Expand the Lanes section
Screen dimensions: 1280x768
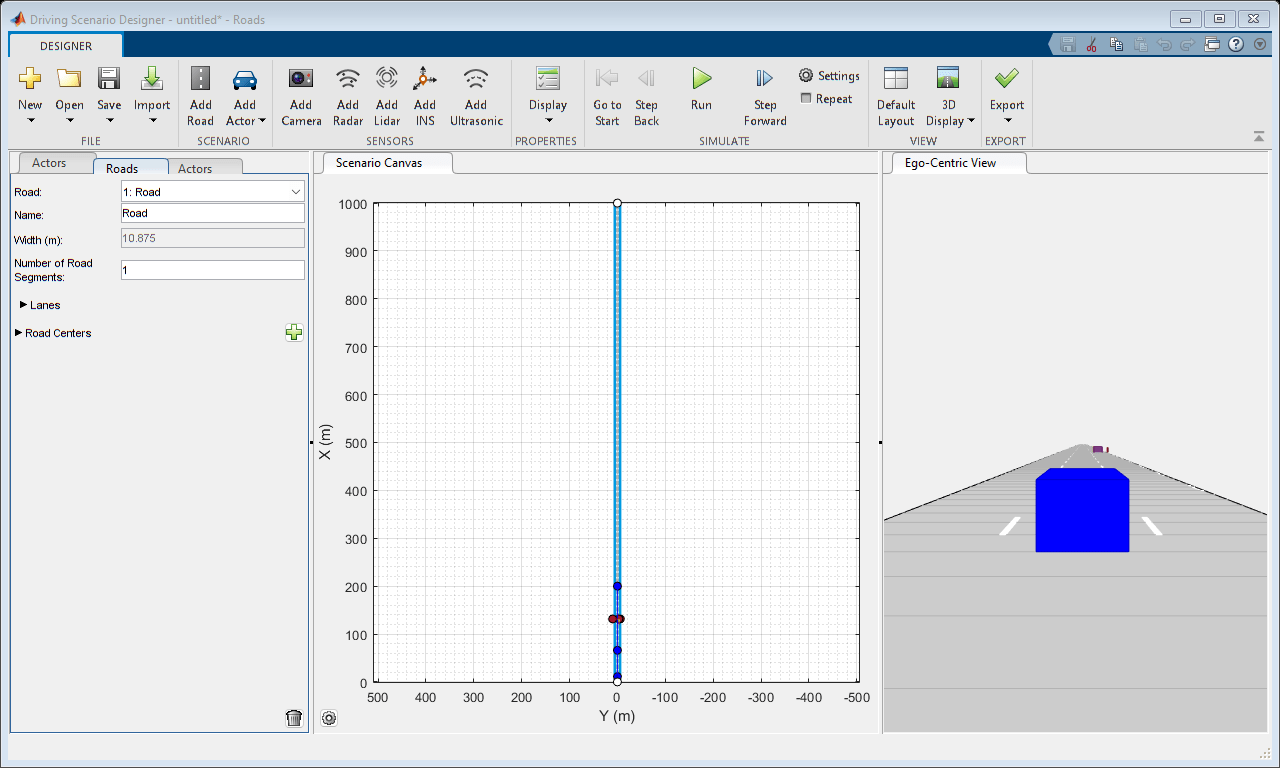coord(24,305)
